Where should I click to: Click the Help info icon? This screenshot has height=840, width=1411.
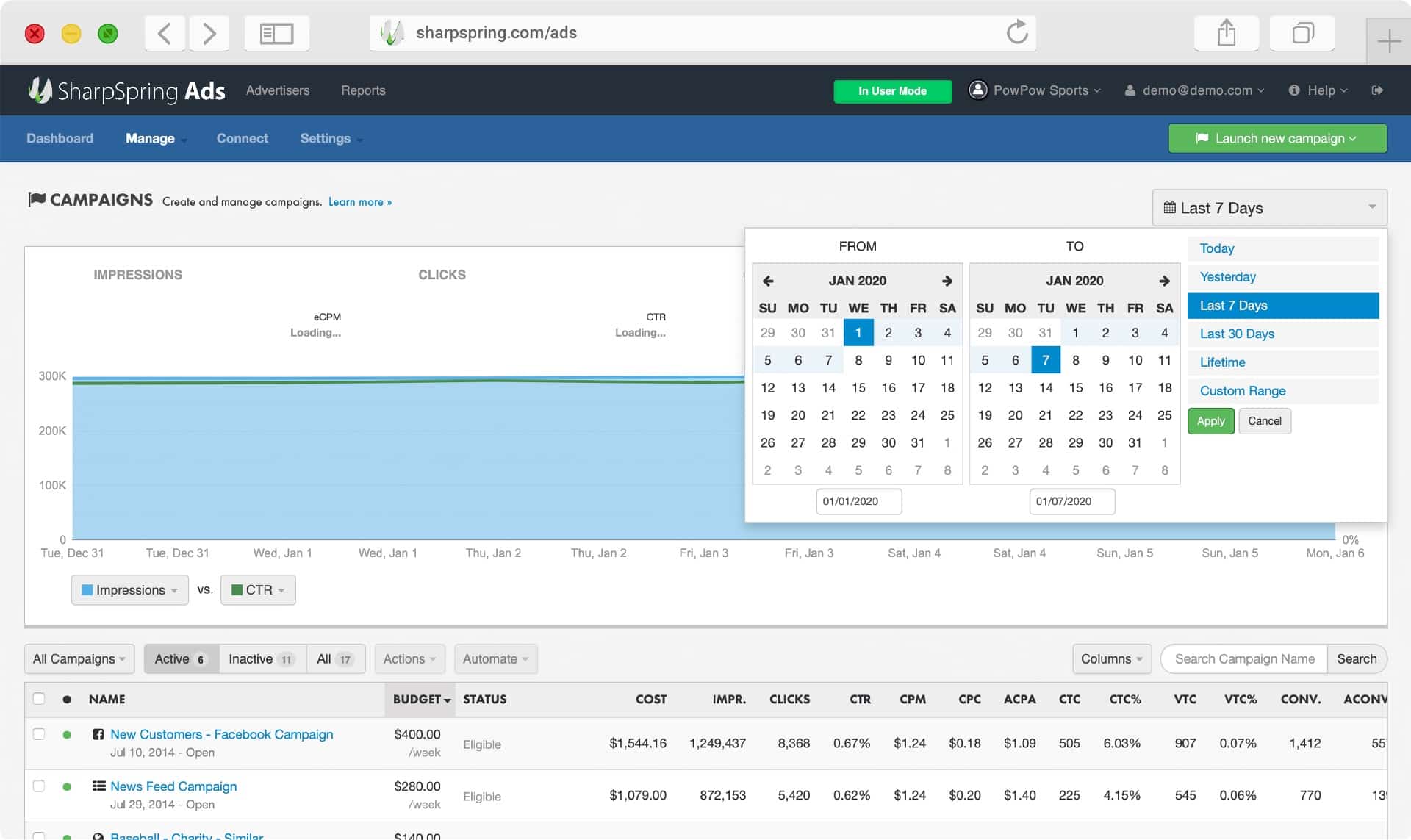click(x=1293, y=90)
